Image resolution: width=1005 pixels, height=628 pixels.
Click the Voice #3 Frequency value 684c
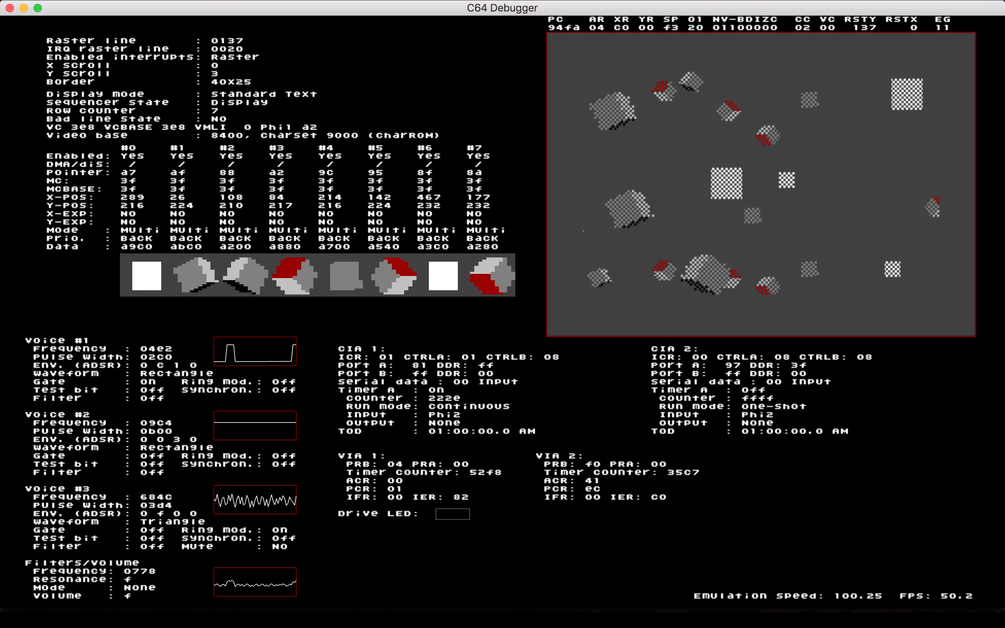[x=156, y=497]
